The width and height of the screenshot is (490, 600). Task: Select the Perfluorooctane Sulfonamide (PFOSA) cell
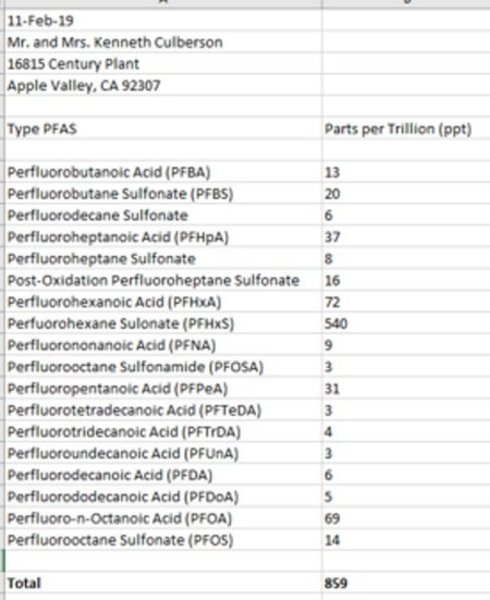coord(163,367)
